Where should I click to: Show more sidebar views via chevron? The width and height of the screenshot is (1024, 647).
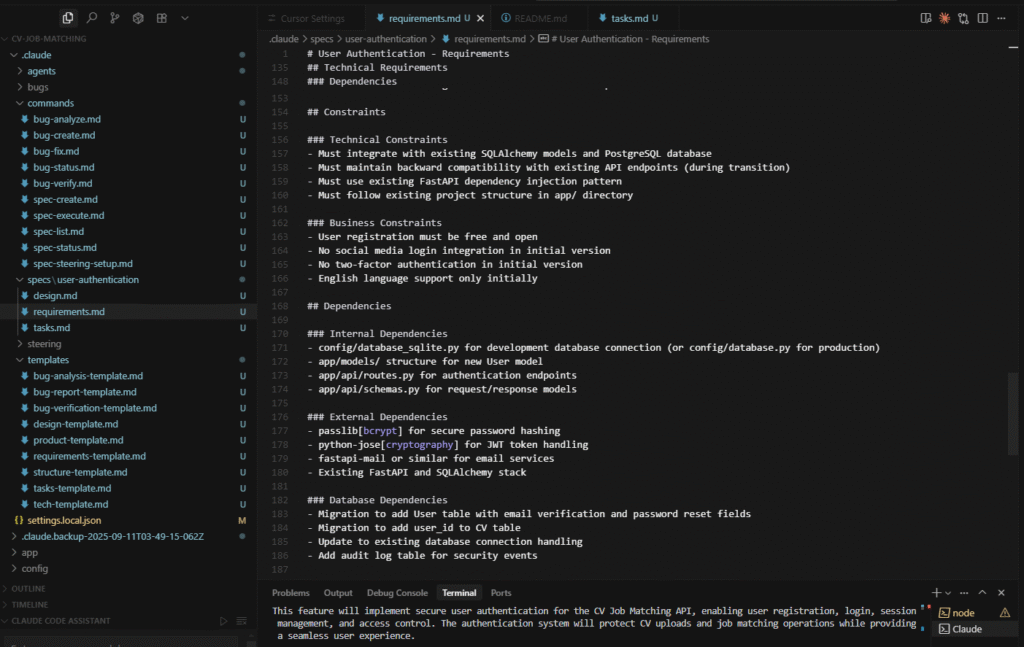185,18
